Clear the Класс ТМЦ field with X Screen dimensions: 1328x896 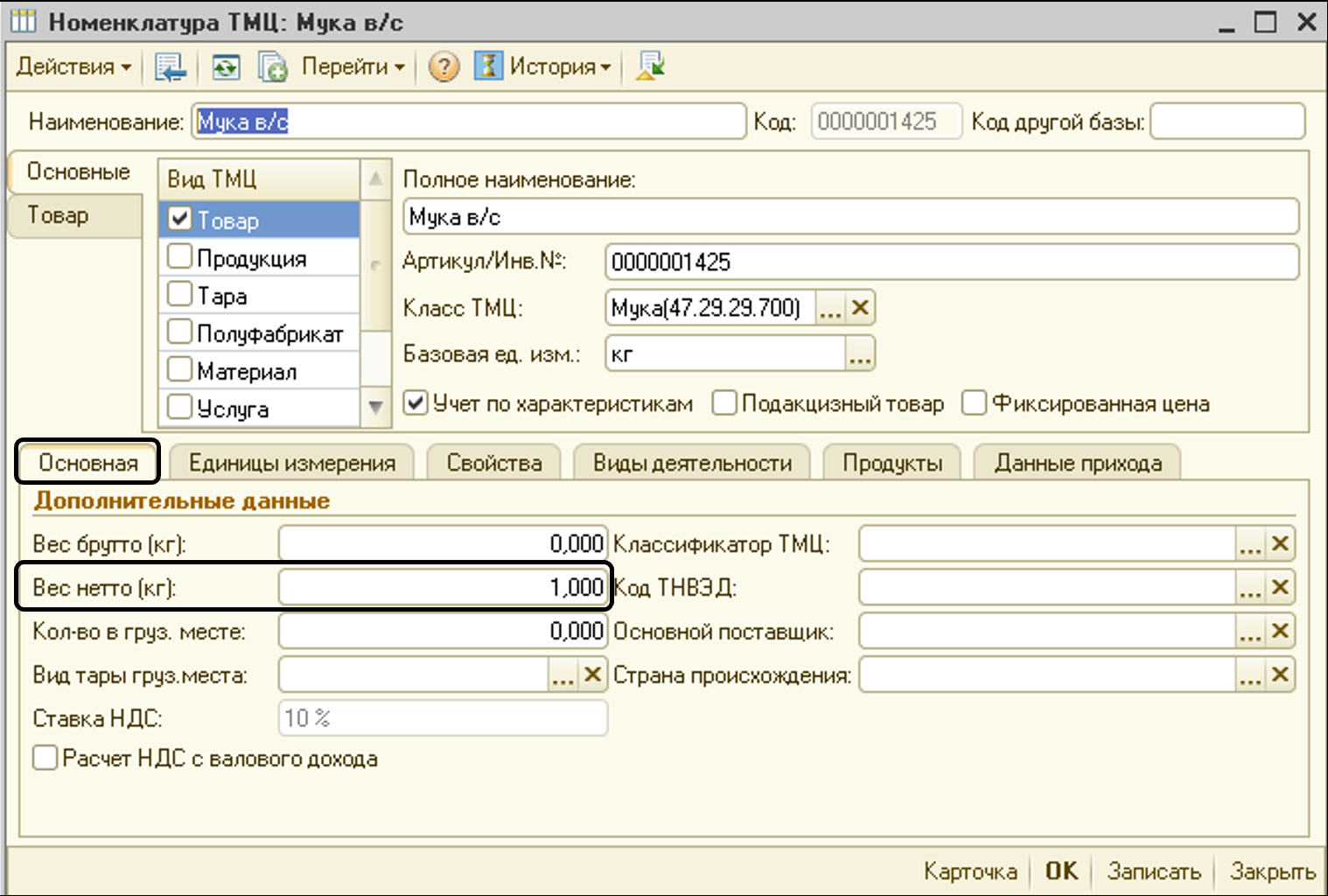[x=860, y=308]
